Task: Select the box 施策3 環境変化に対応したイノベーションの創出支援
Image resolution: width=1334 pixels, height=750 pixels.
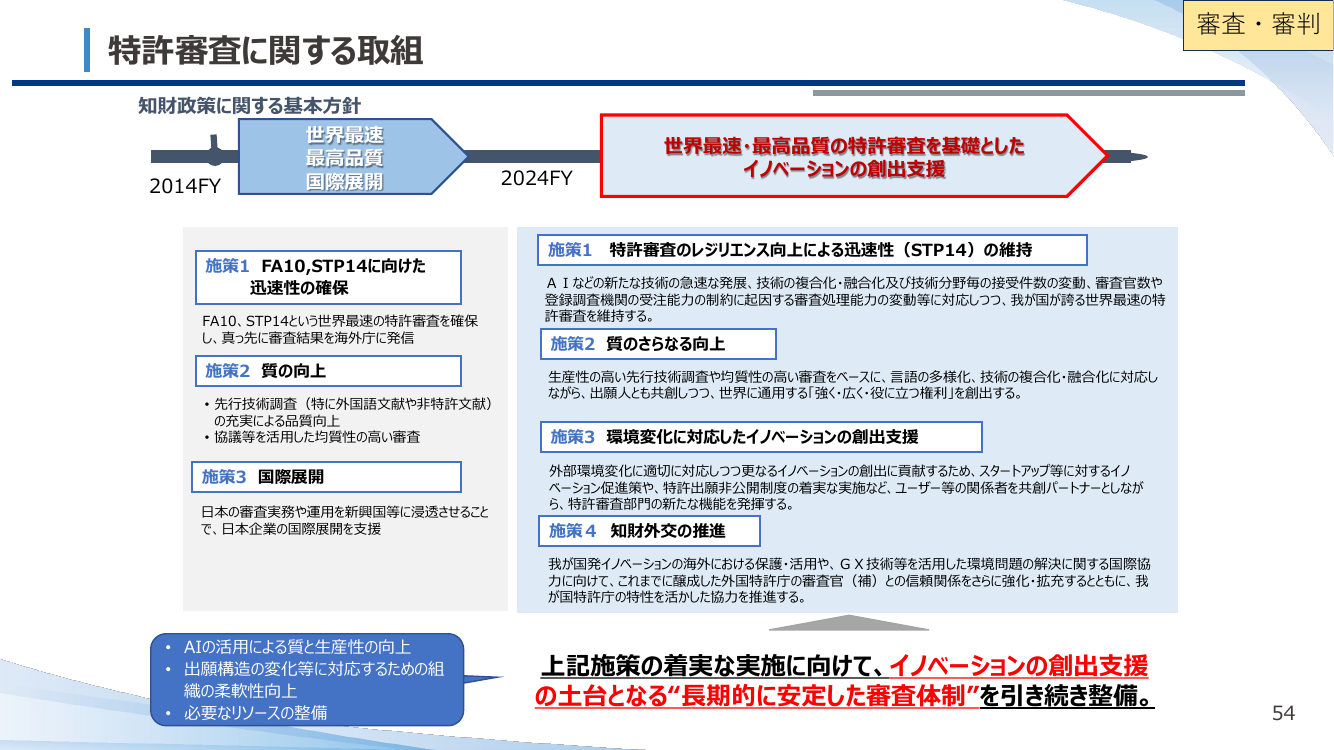Action: [762, 437]
